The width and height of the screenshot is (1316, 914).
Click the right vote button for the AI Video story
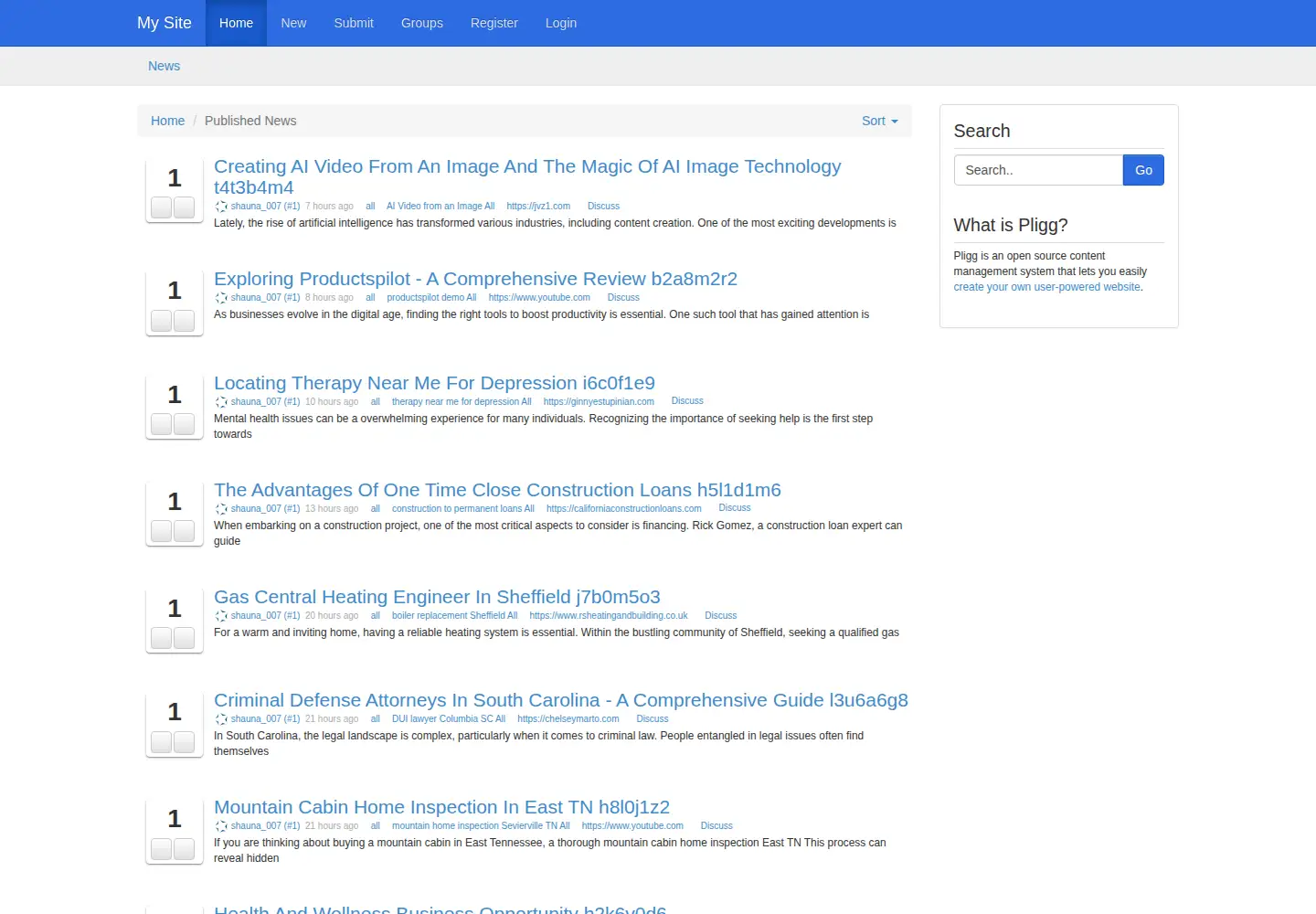coord(185,207)
